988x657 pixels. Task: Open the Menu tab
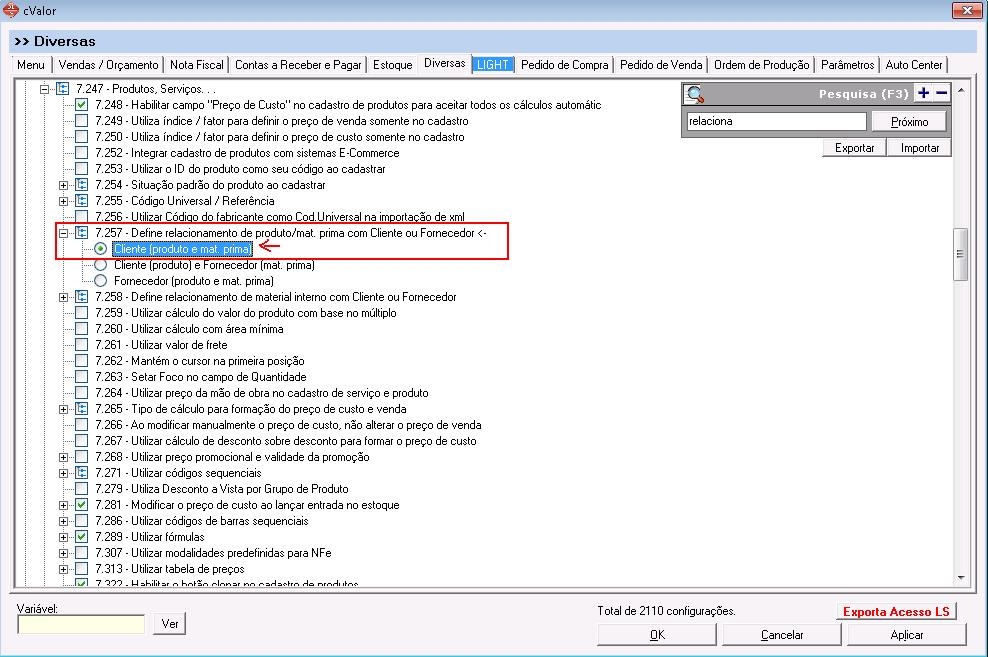click(x=31, y=65)
